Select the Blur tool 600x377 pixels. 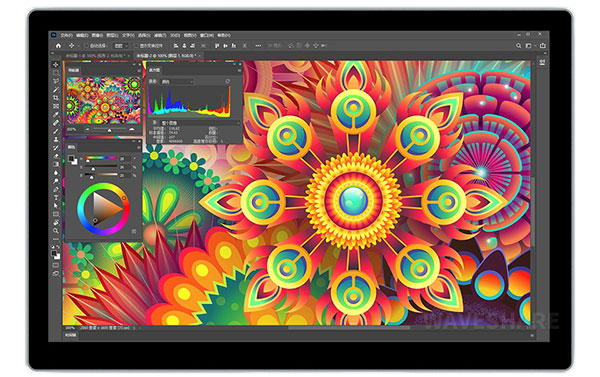[x=56, y=173]
